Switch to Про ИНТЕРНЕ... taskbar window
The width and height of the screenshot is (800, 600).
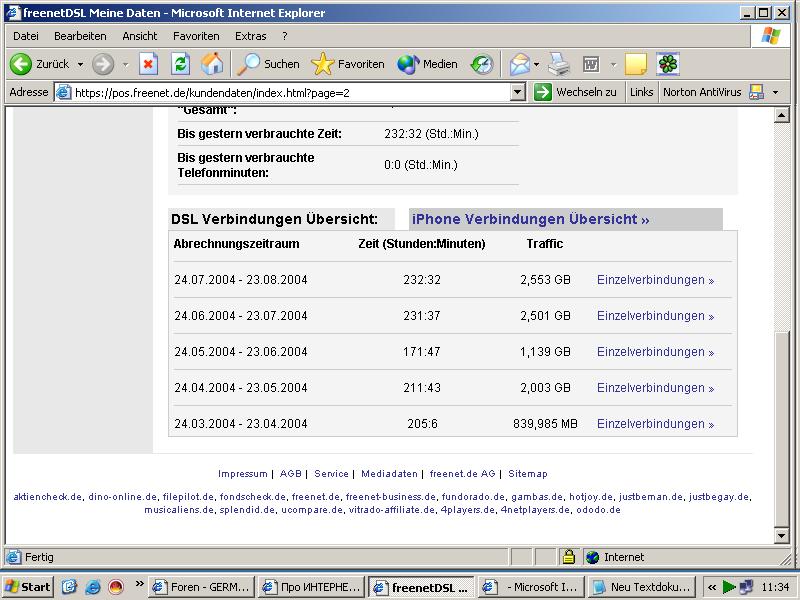312,587
